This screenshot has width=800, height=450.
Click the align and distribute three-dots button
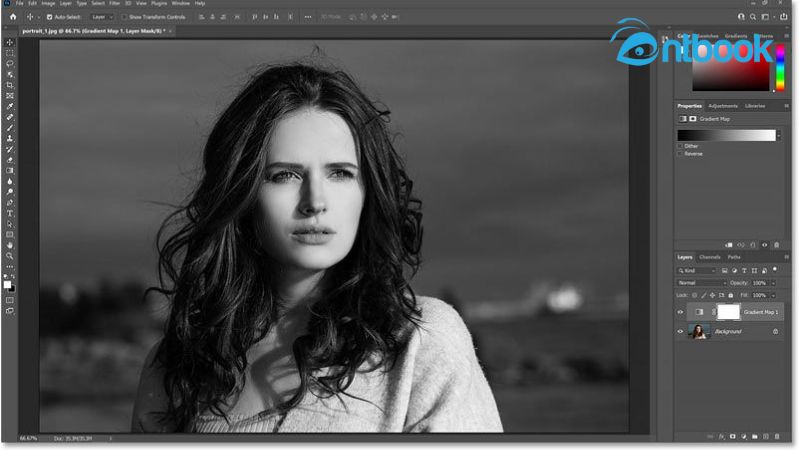click(308, 17)
